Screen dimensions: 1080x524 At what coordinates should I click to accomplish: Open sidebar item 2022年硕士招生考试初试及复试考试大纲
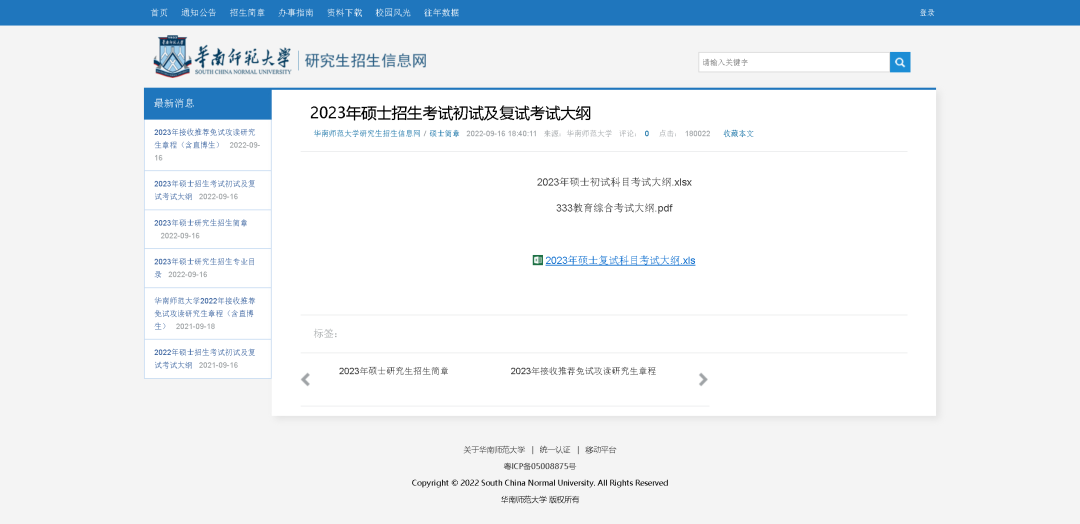click(205, 359)
